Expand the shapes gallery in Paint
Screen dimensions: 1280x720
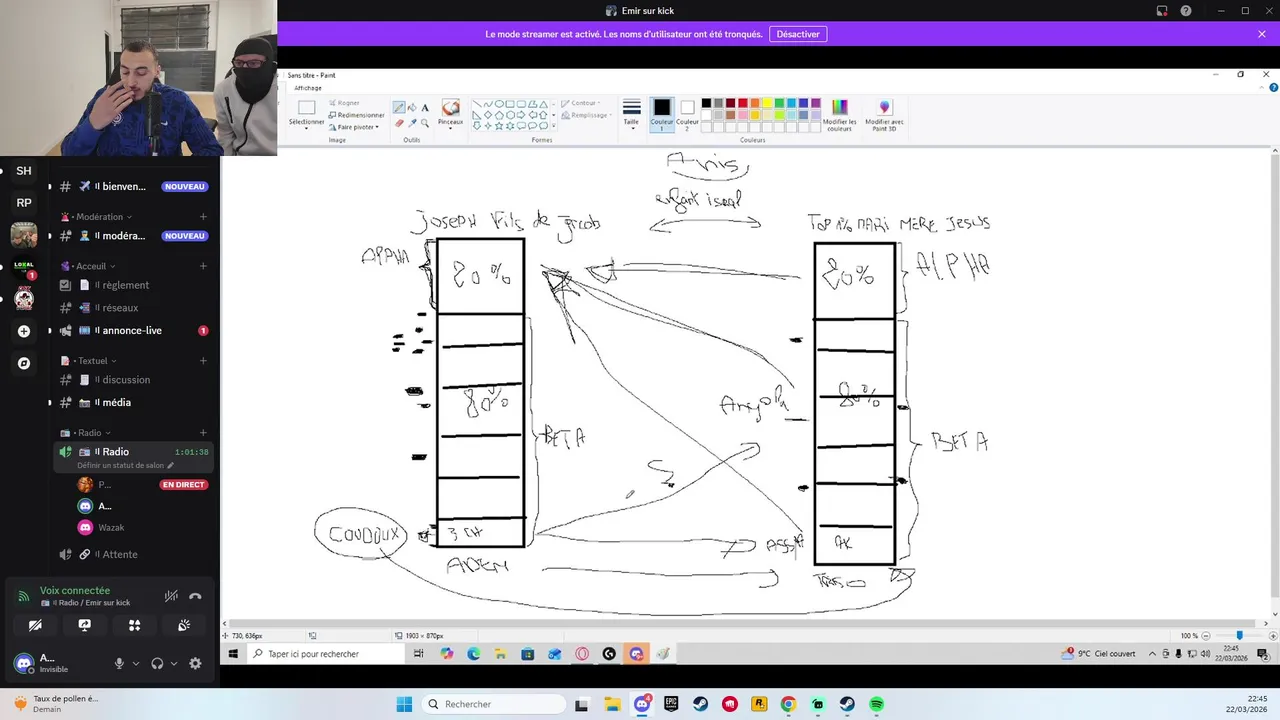click(554, 126)
